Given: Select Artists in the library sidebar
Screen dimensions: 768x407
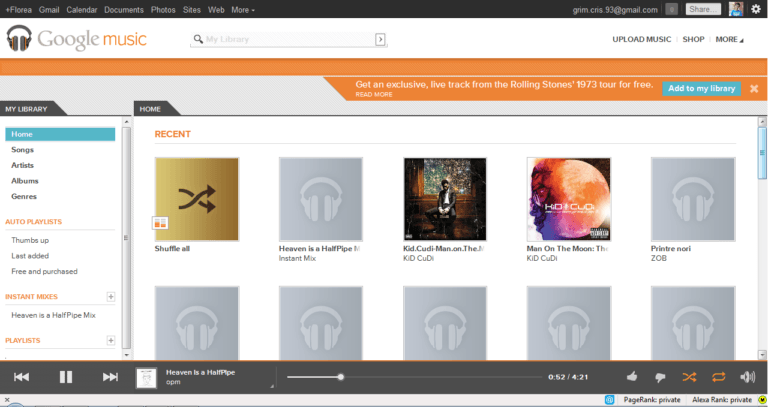Looking at the screenshot, I should click(23, 166).
